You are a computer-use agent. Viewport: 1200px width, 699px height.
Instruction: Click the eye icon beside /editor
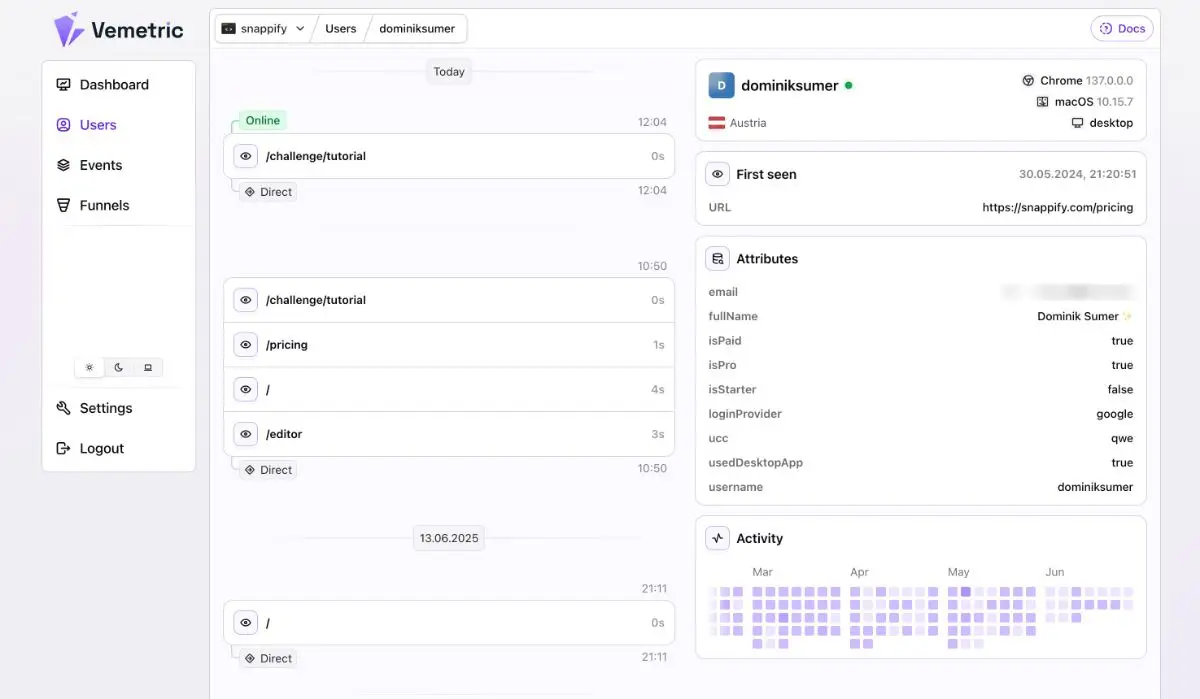[245, 434]
